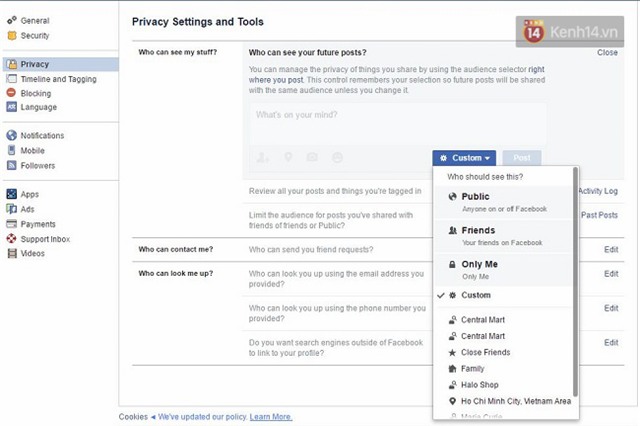Click the Blocking red icon in sidebar
The image size is (640, 426).
click(12, 93)
